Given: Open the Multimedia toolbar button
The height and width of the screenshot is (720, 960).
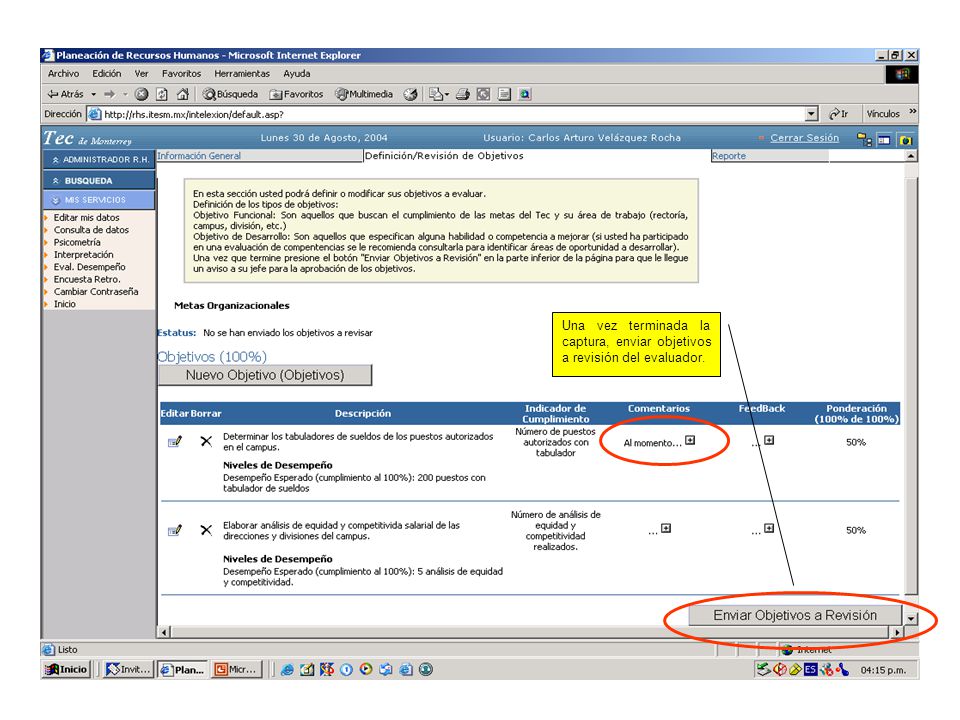Looking at the screenshot, I should (364, 94).
